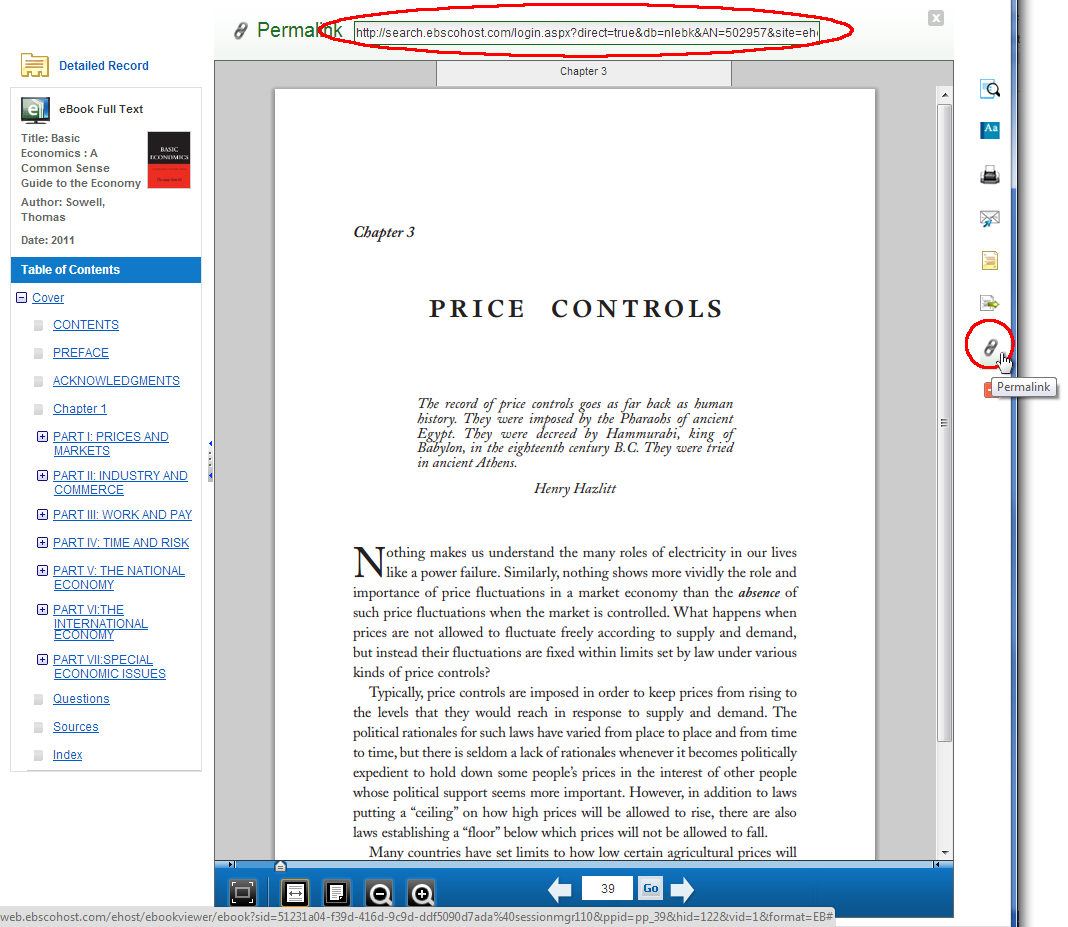
Task: Open the Detailed Record link
Action: click(x=104, y=66)
